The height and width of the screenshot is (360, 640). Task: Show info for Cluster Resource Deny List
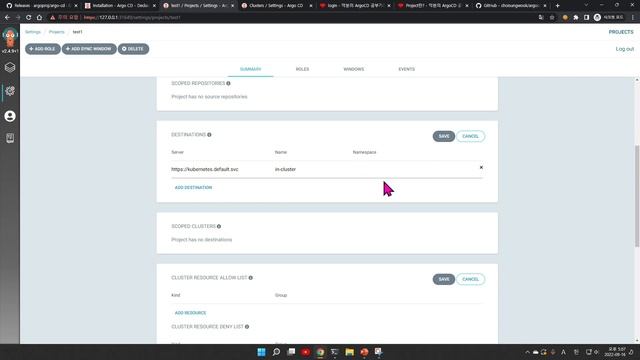pyautogui.click(x=247, y=327)
